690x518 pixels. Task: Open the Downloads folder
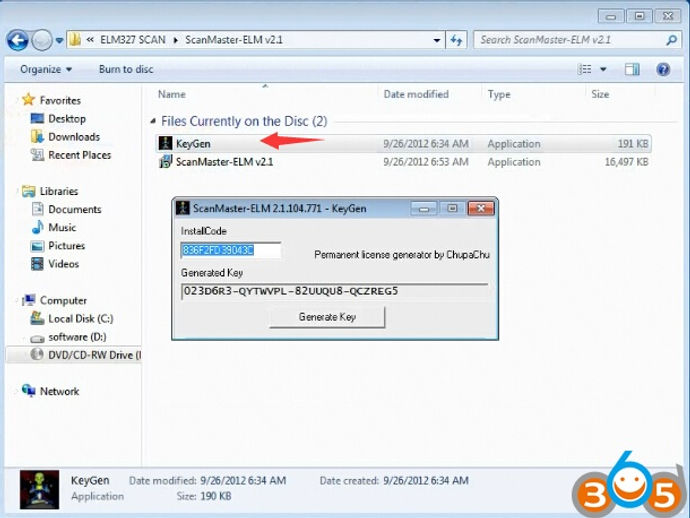click(74, 137)
